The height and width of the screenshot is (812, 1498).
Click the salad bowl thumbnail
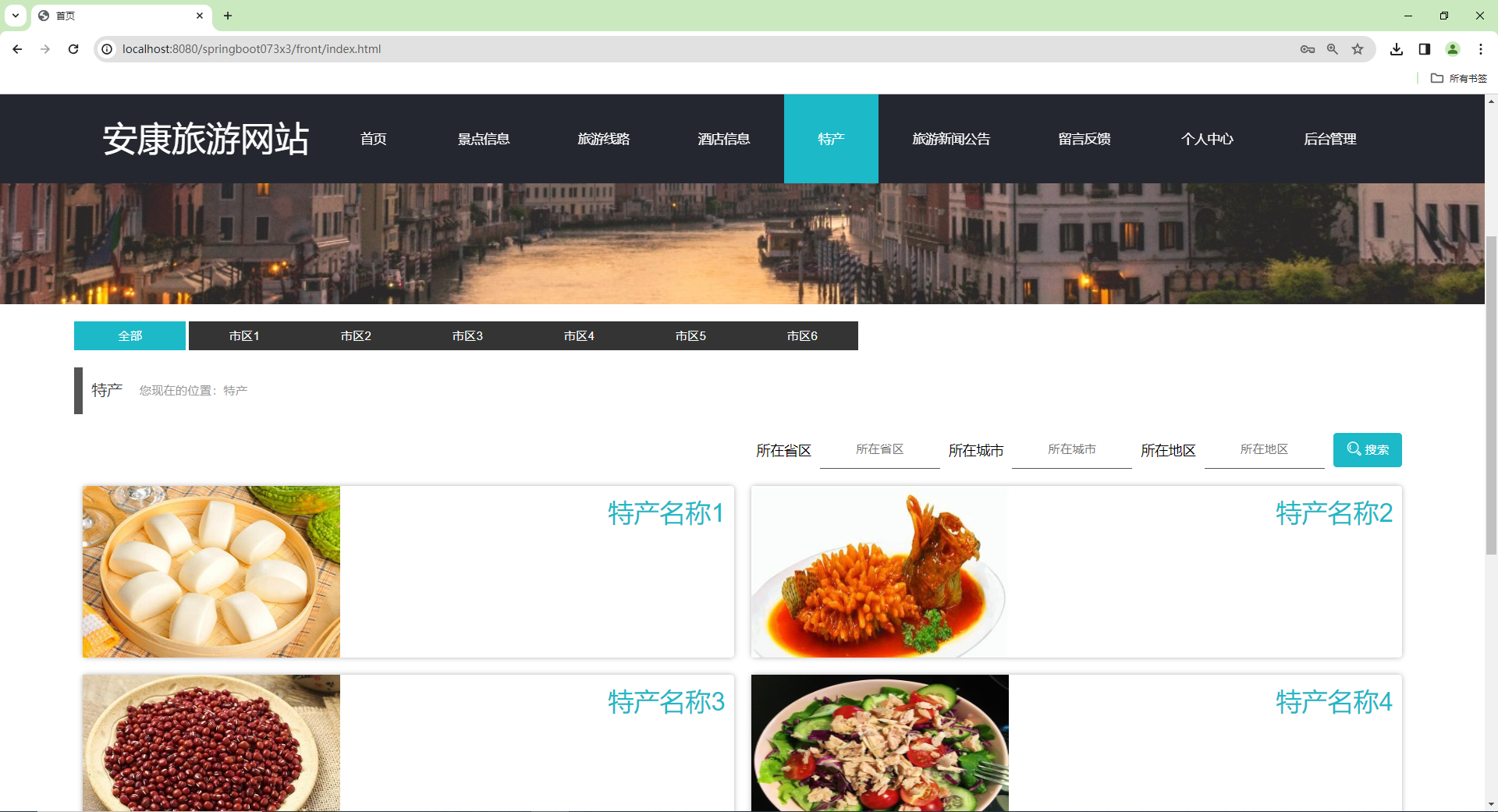tap(880, 743)
